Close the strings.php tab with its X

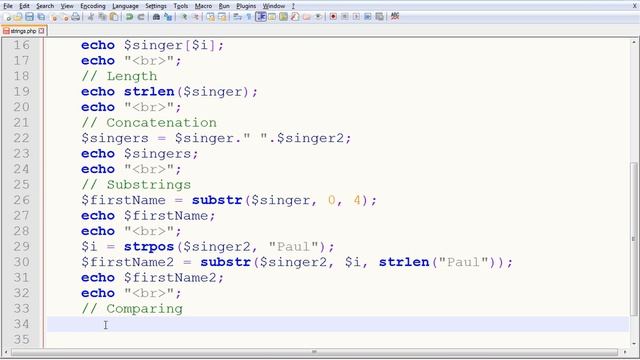[41, 31]
